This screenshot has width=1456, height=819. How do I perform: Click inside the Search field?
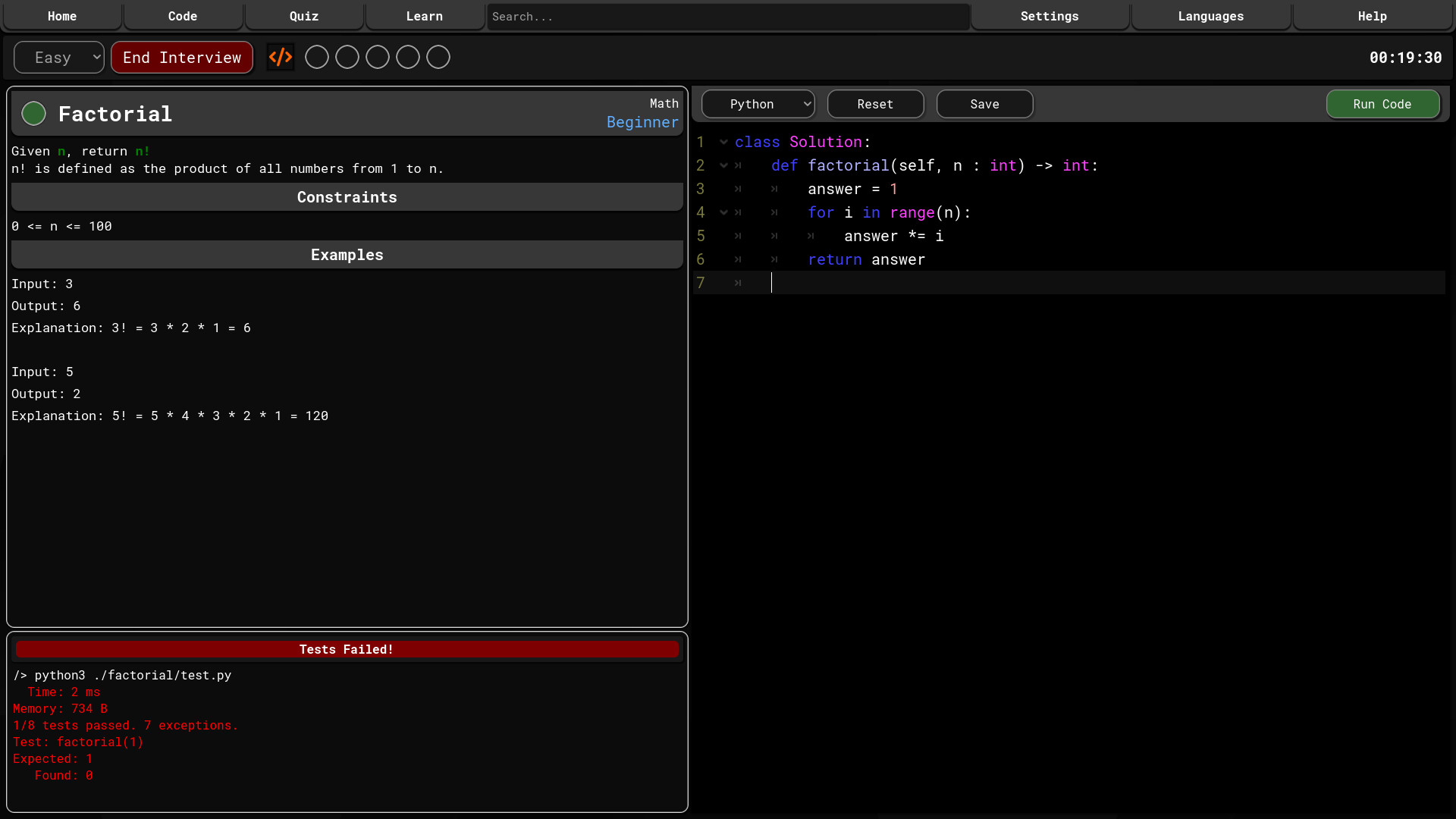726,16
